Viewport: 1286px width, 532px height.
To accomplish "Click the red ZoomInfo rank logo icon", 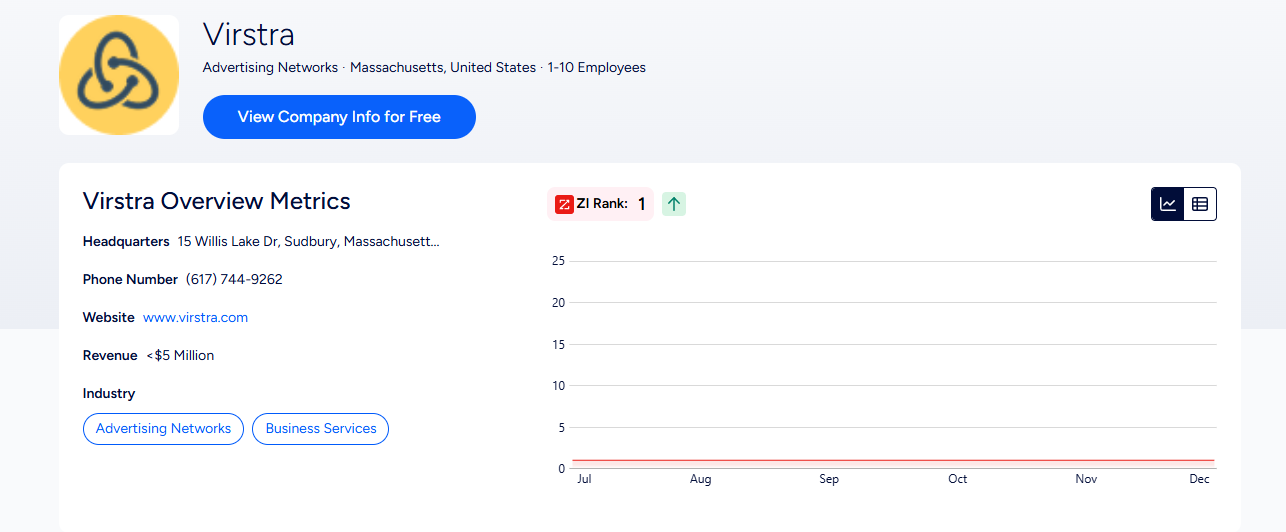I will (x=564, y=204).
